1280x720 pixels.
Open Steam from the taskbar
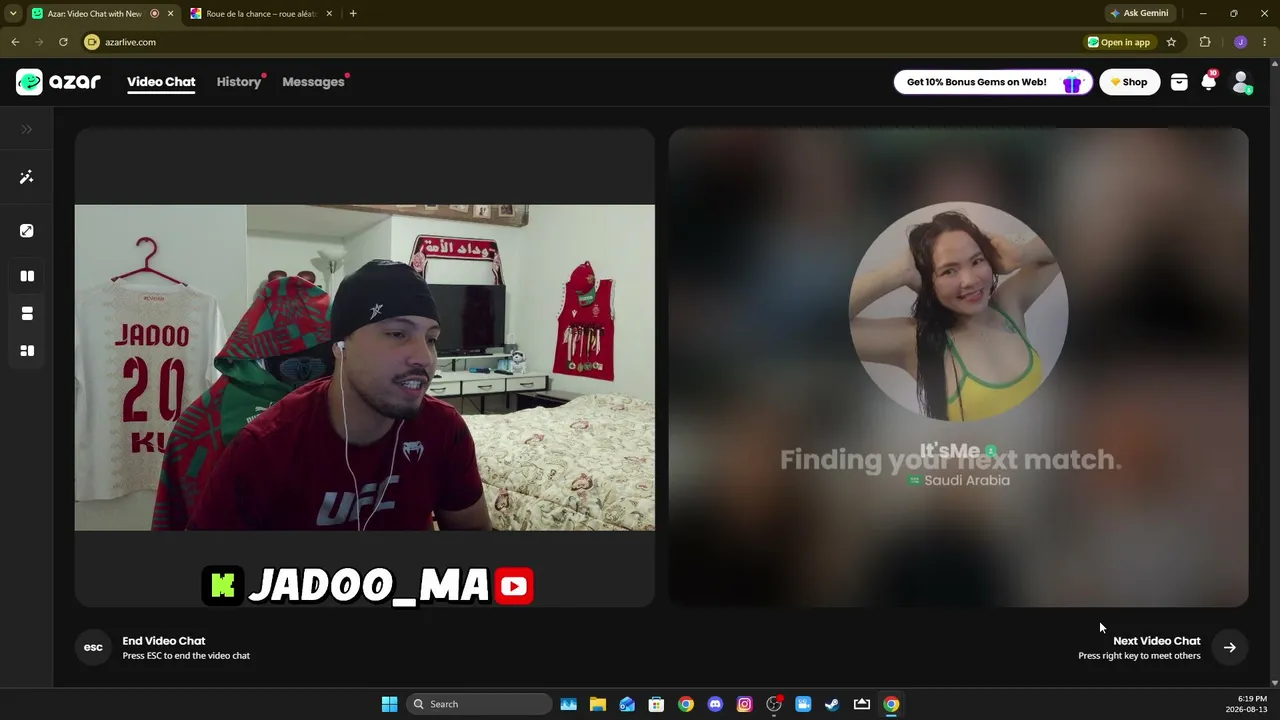tap(832, 704)
